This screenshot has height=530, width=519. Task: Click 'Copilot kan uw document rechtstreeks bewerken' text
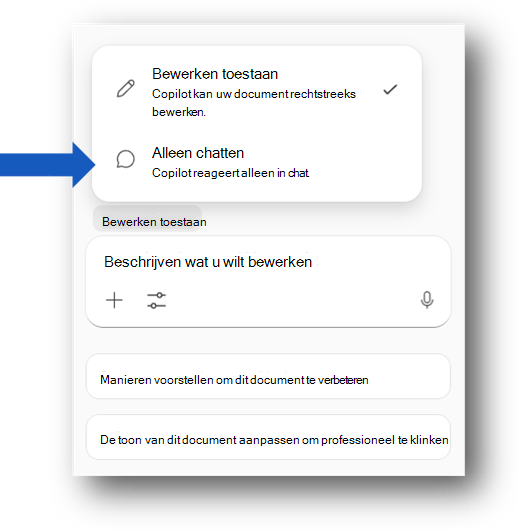(x=254, y=103)
